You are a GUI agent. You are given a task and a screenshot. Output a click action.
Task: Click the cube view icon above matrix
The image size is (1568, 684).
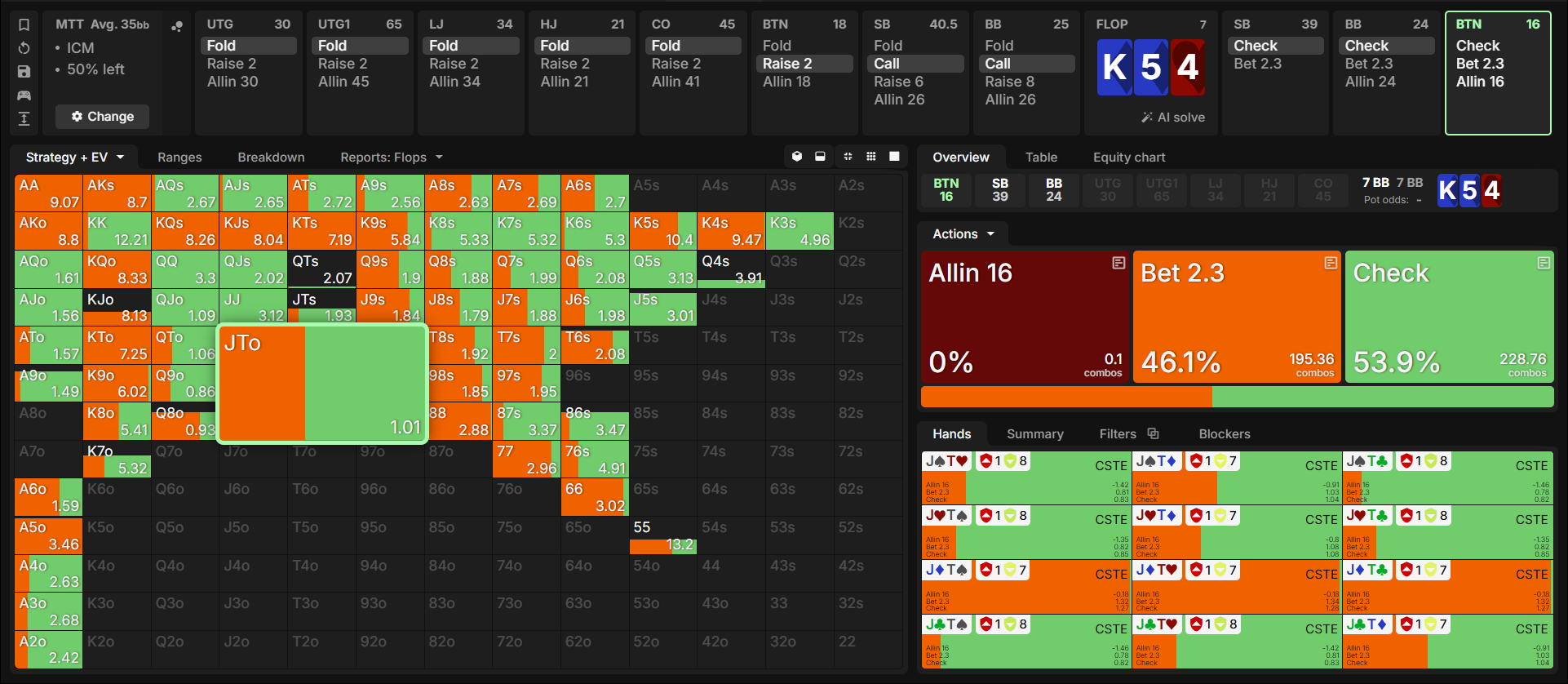click(x=797, y=157)
